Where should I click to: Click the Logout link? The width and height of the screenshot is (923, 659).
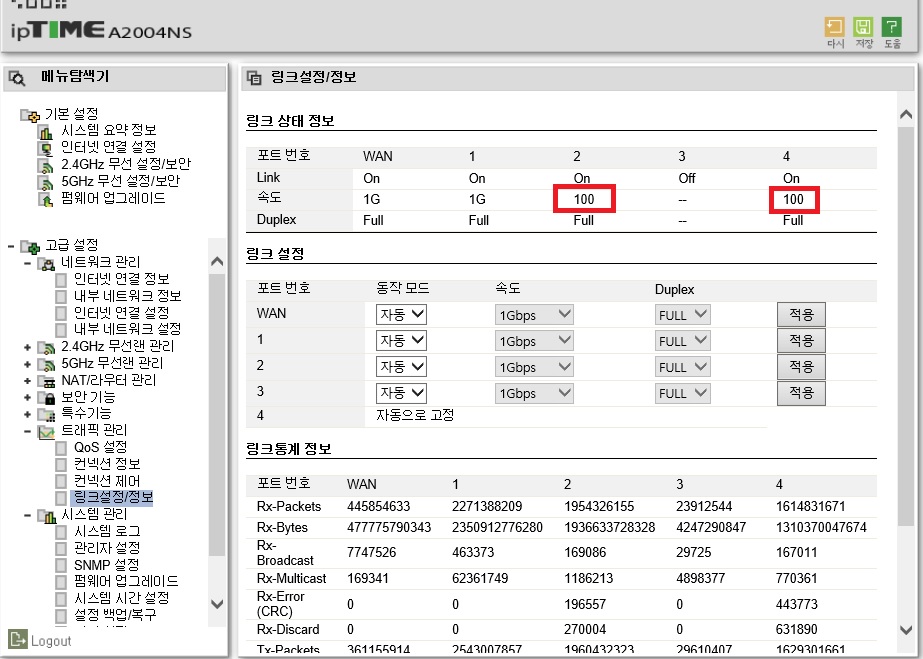click(51, 641)
